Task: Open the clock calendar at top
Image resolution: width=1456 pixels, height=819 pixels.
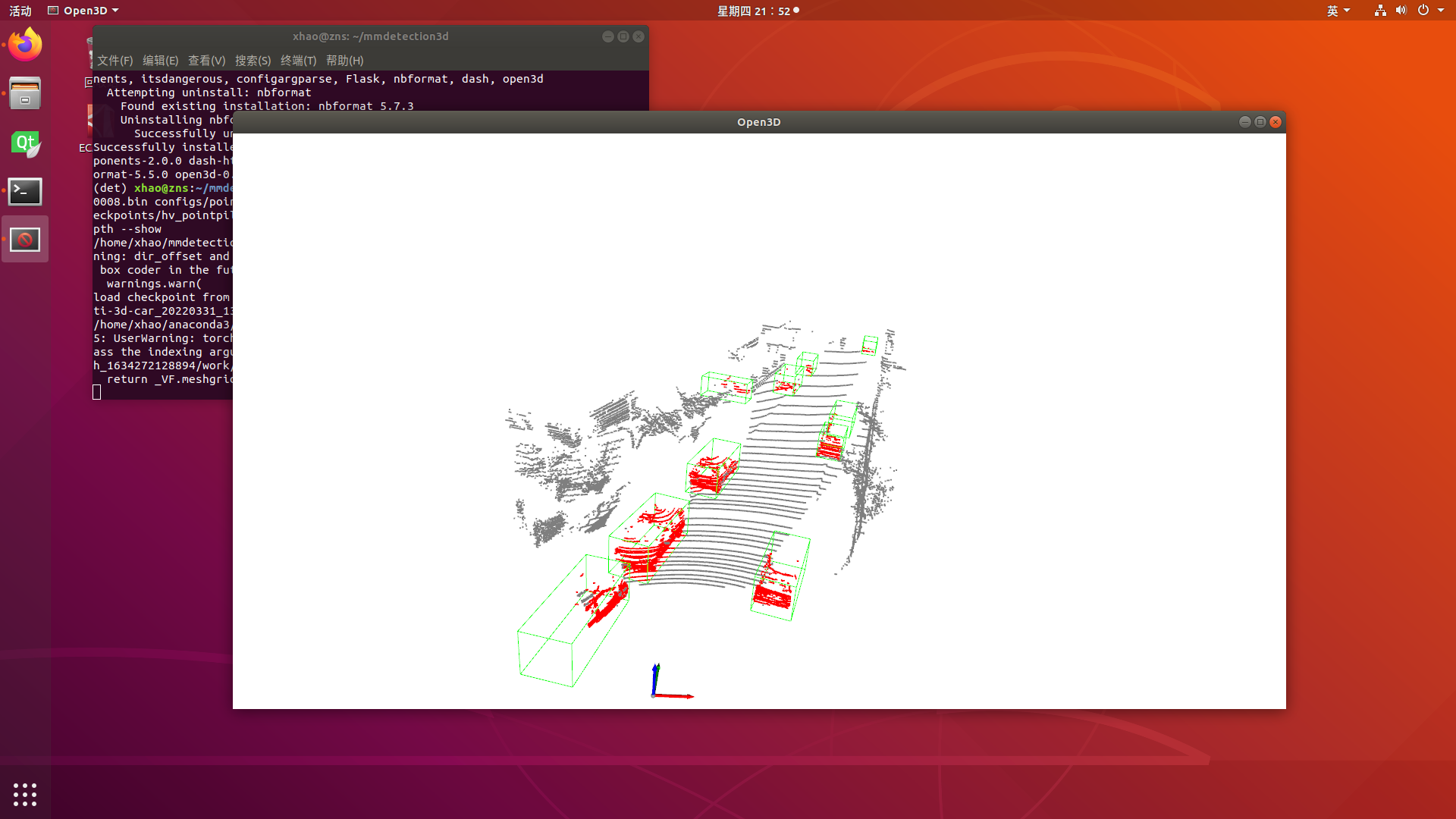Action: pos(755,11)
